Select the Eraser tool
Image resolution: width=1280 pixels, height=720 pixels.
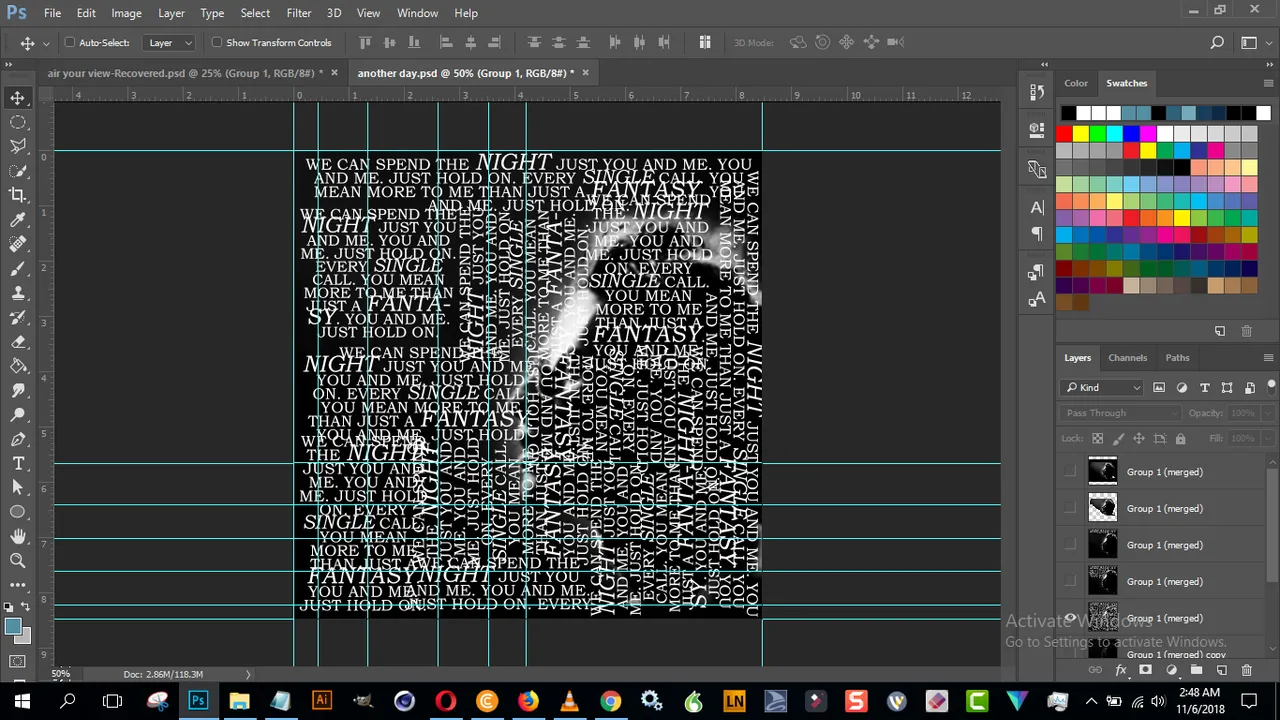18,342
